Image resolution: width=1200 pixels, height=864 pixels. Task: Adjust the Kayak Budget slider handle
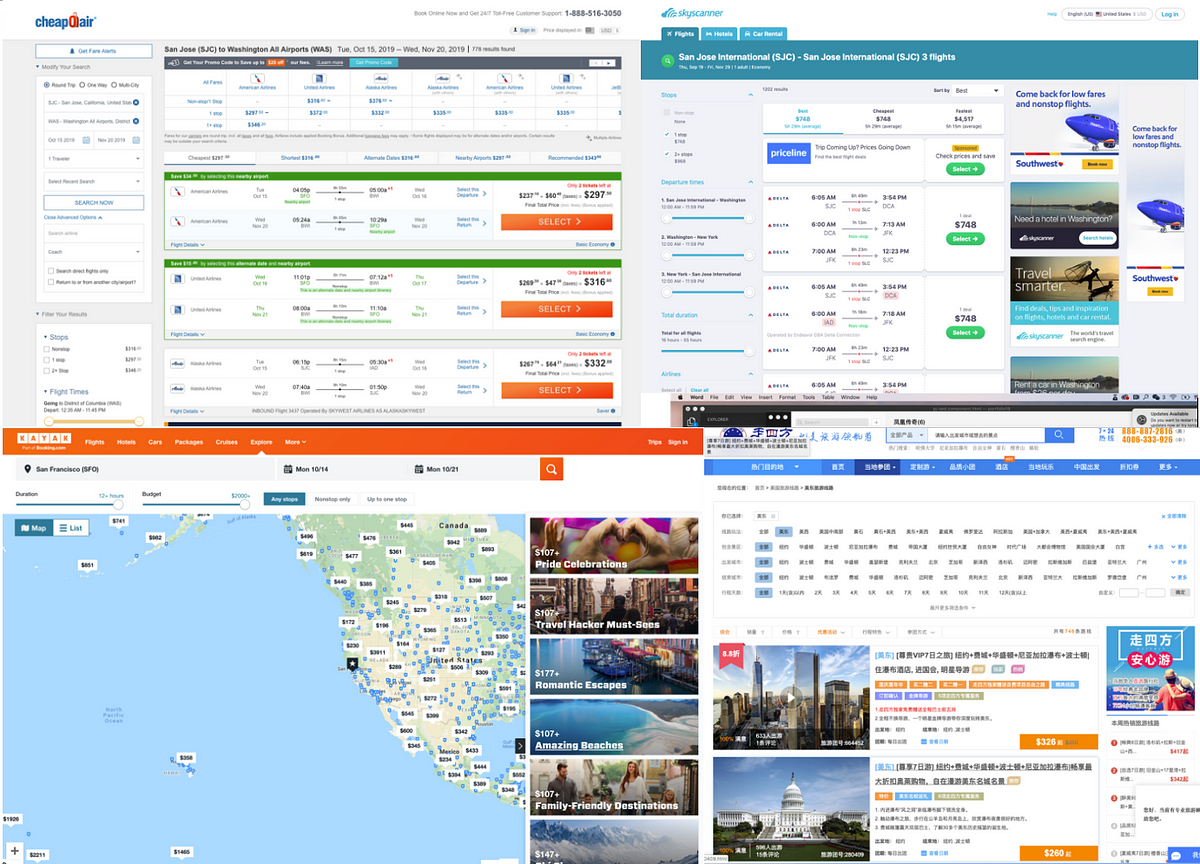247,504
